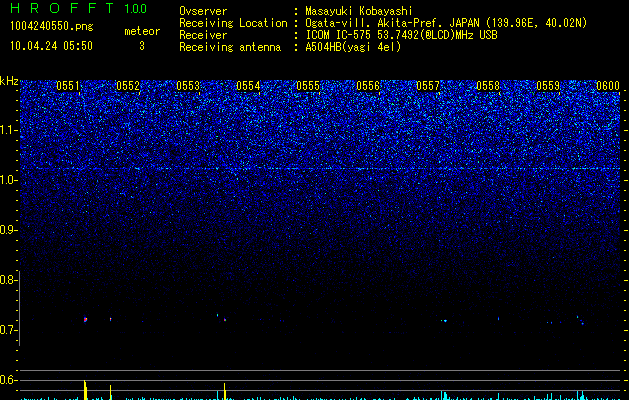Click the 0552 time marker
This screenshot has width=629, height=400.
[x=128, y=86]
